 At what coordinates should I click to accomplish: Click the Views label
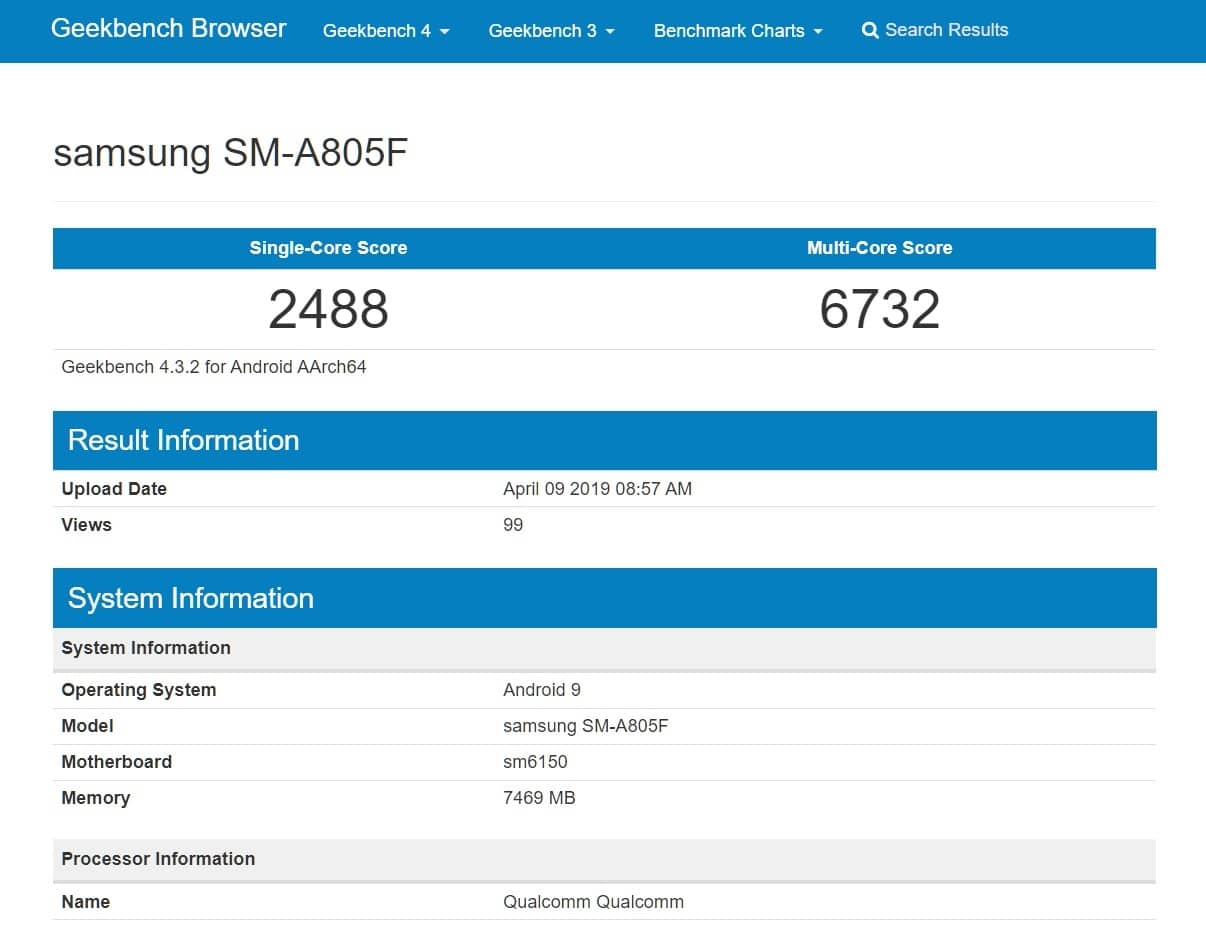pyautogui.click(x=86, y=525)
